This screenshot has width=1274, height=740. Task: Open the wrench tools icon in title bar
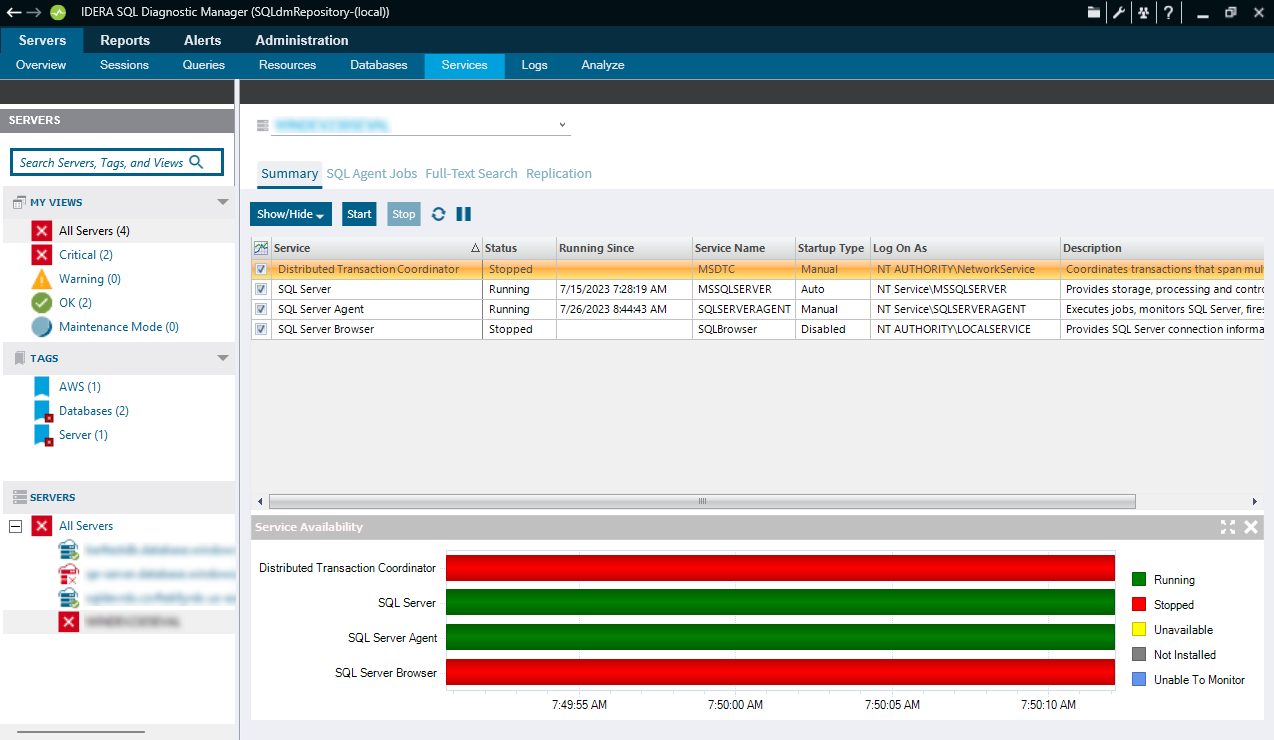pyautogui.click(x=1118, y=13)
